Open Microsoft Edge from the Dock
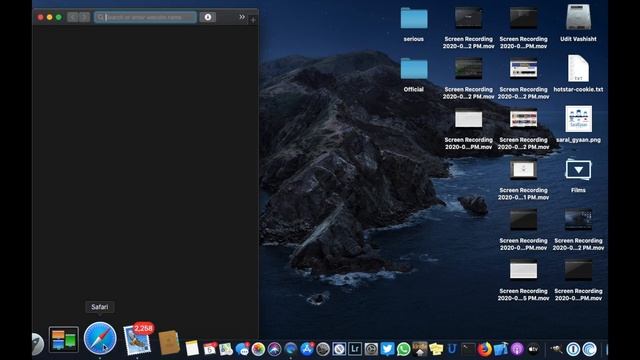The width and height of the screenshot is (640, 360). coord(291,349)
